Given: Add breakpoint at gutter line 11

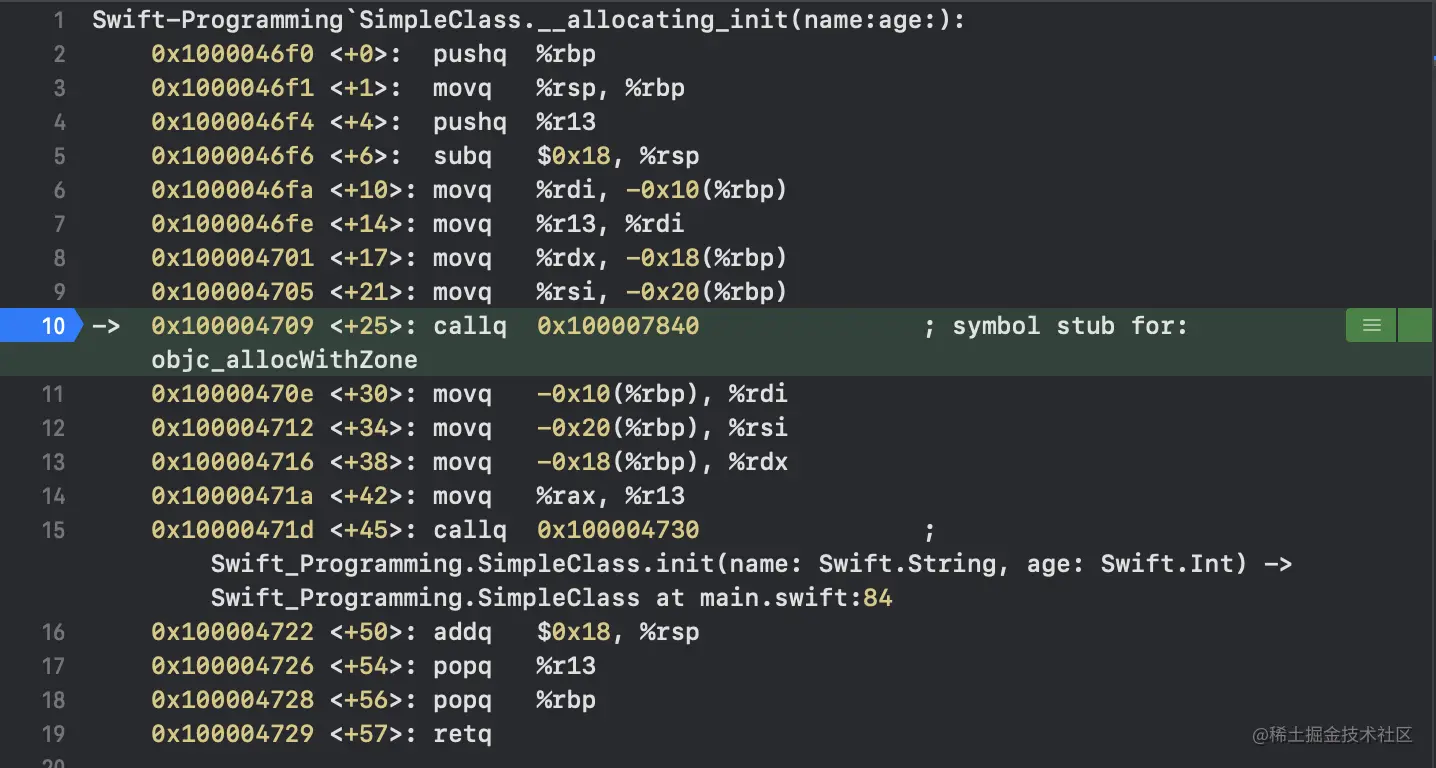Looking at the screenshot, I should 53,394.
